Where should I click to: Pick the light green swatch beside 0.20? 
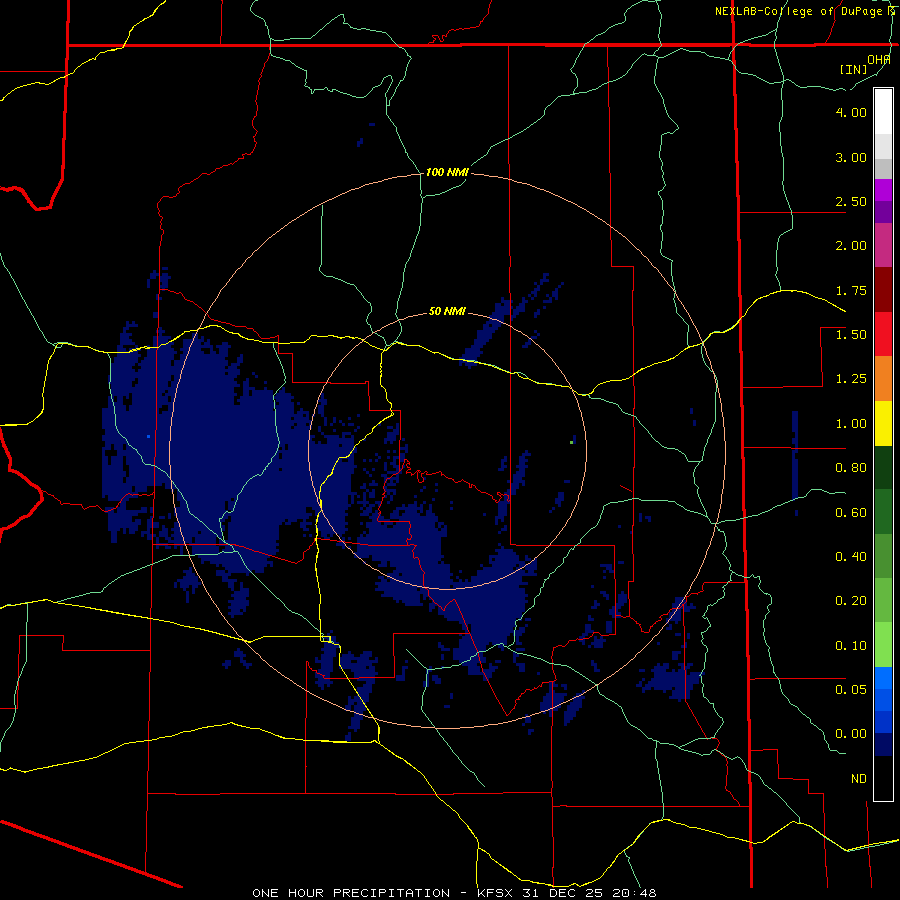(883, 601)
